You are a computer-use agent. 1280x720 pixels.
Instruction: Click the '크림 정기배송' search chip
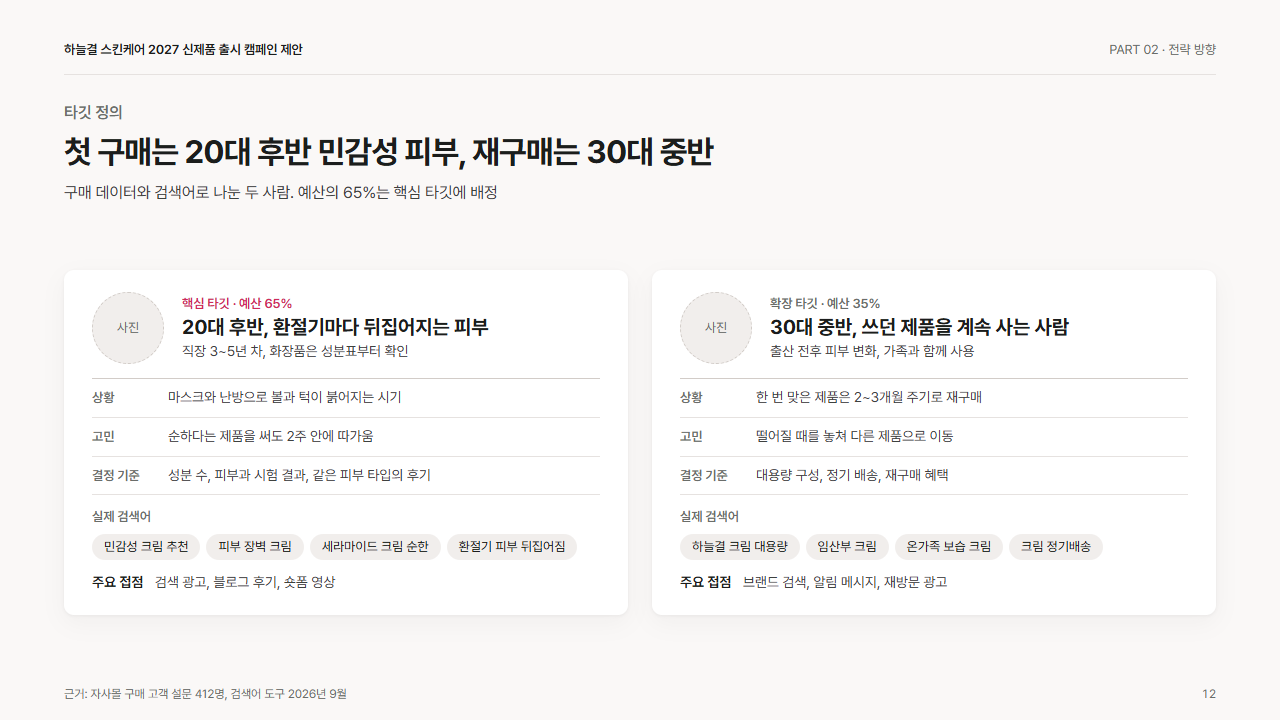tap(1056, 547)
